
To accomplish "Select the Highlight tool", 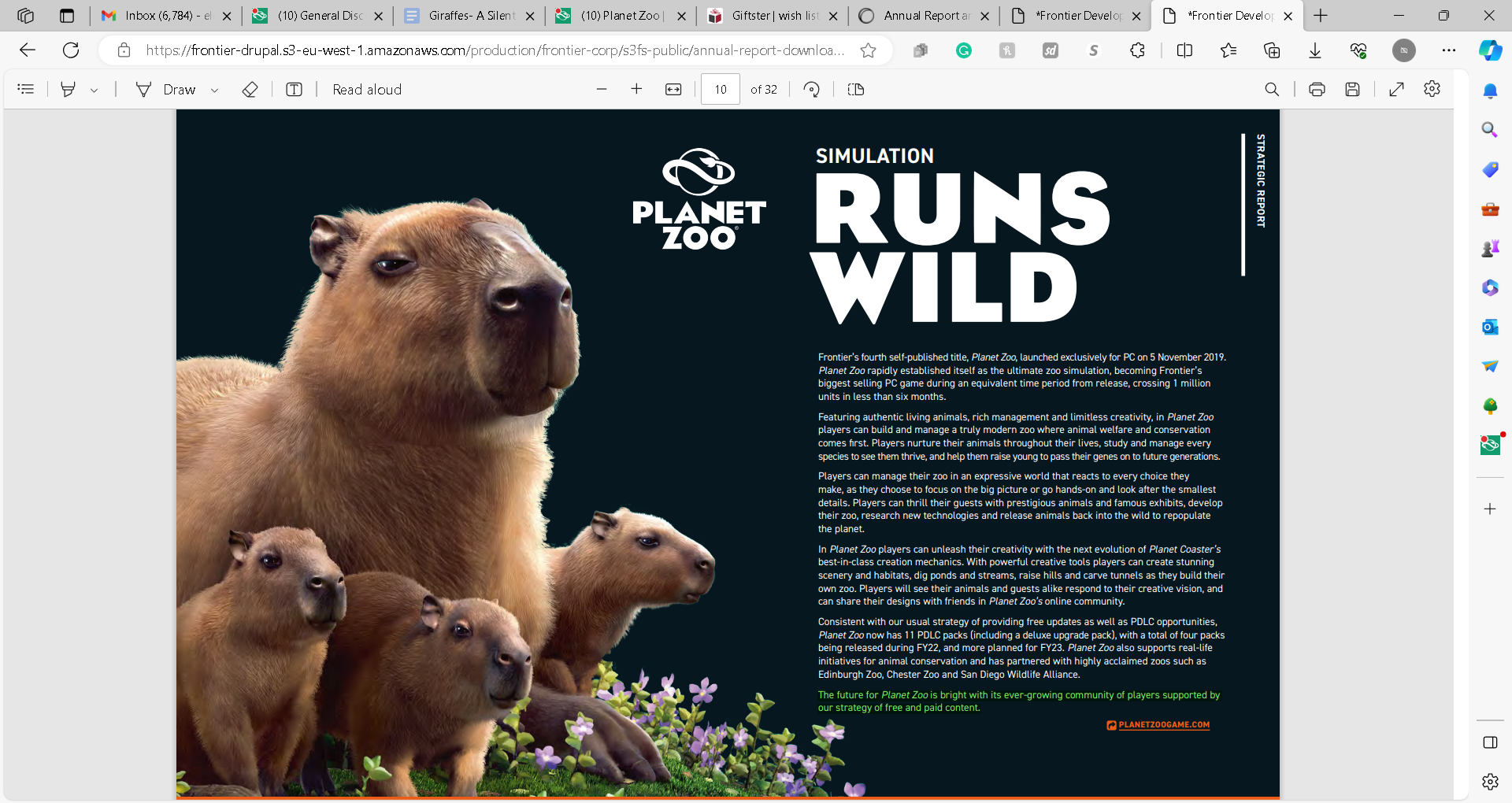I will (x=69, y=90).
